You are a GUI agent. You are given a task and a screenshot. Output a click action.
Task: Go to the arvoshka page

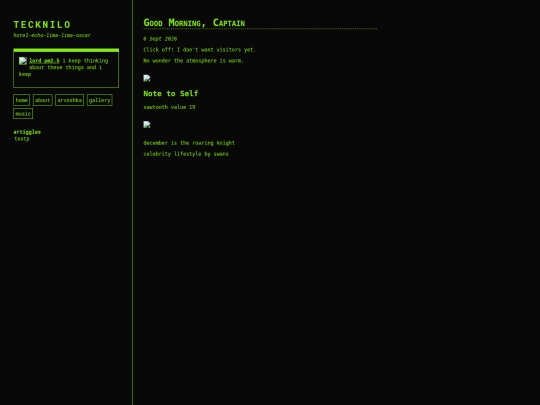[x=70, y=100]
